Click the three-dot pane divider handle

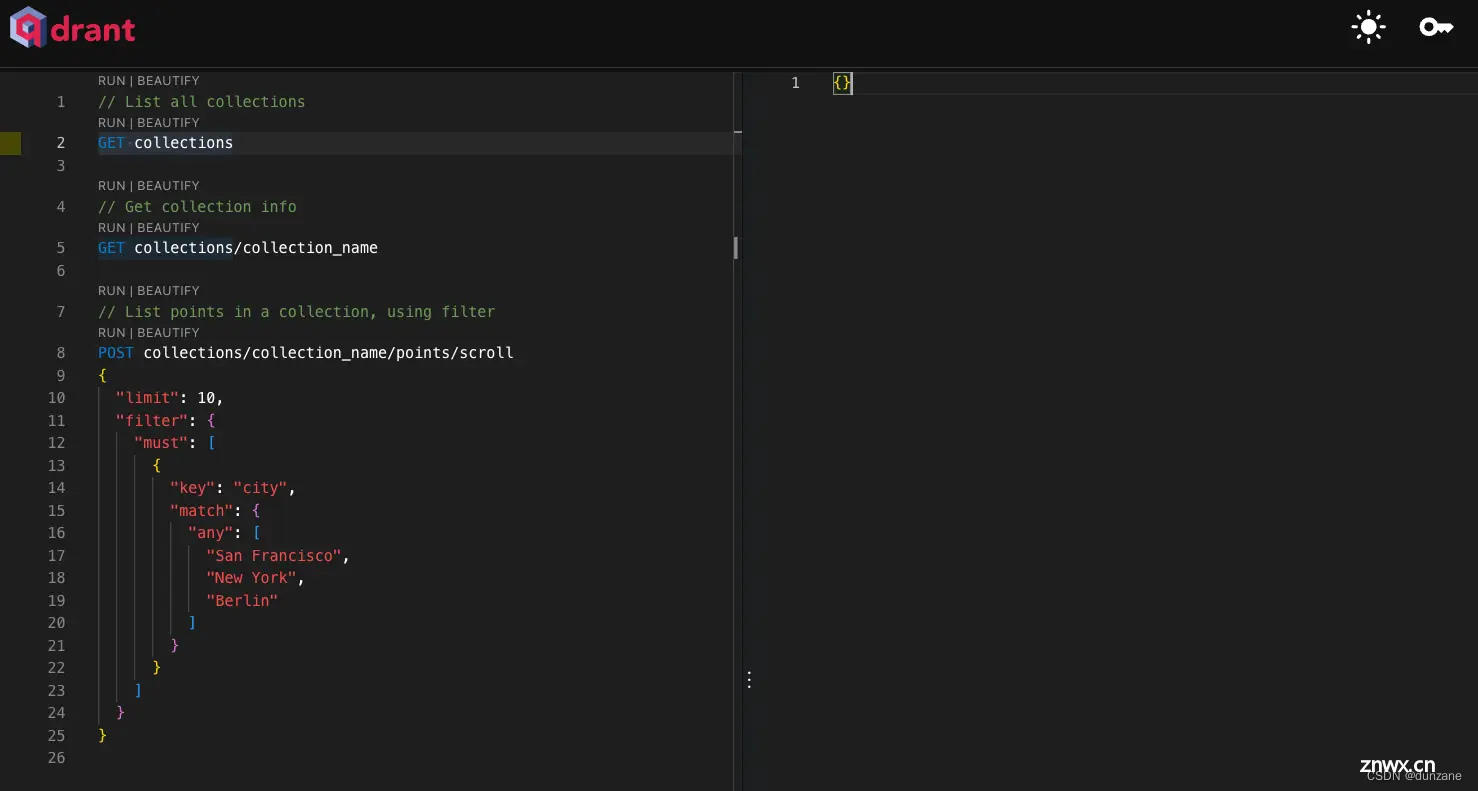[749, 680]
